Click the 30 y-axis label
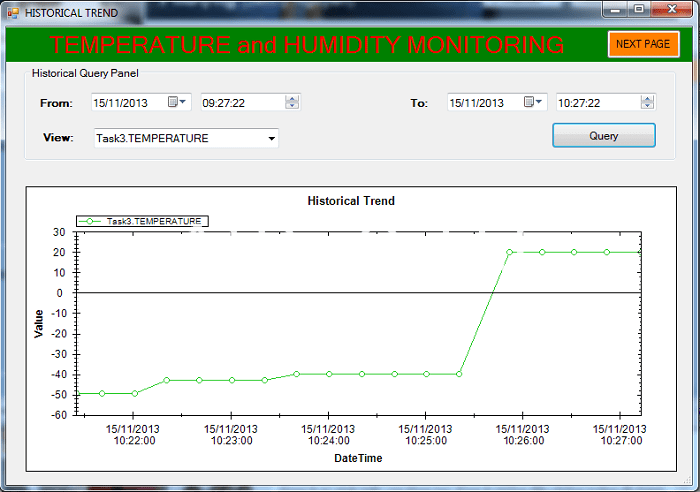The height and width of the screenshot is (492, 700). click(59, 232)
